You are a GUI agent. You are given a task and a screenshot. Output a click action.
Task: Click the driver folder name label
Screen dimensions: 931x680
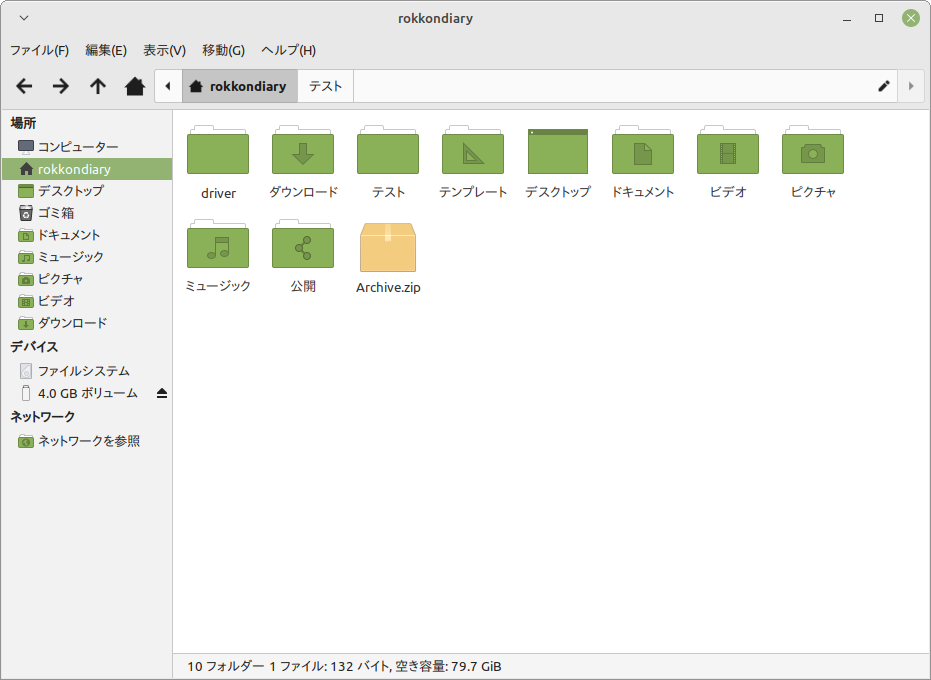218,193
